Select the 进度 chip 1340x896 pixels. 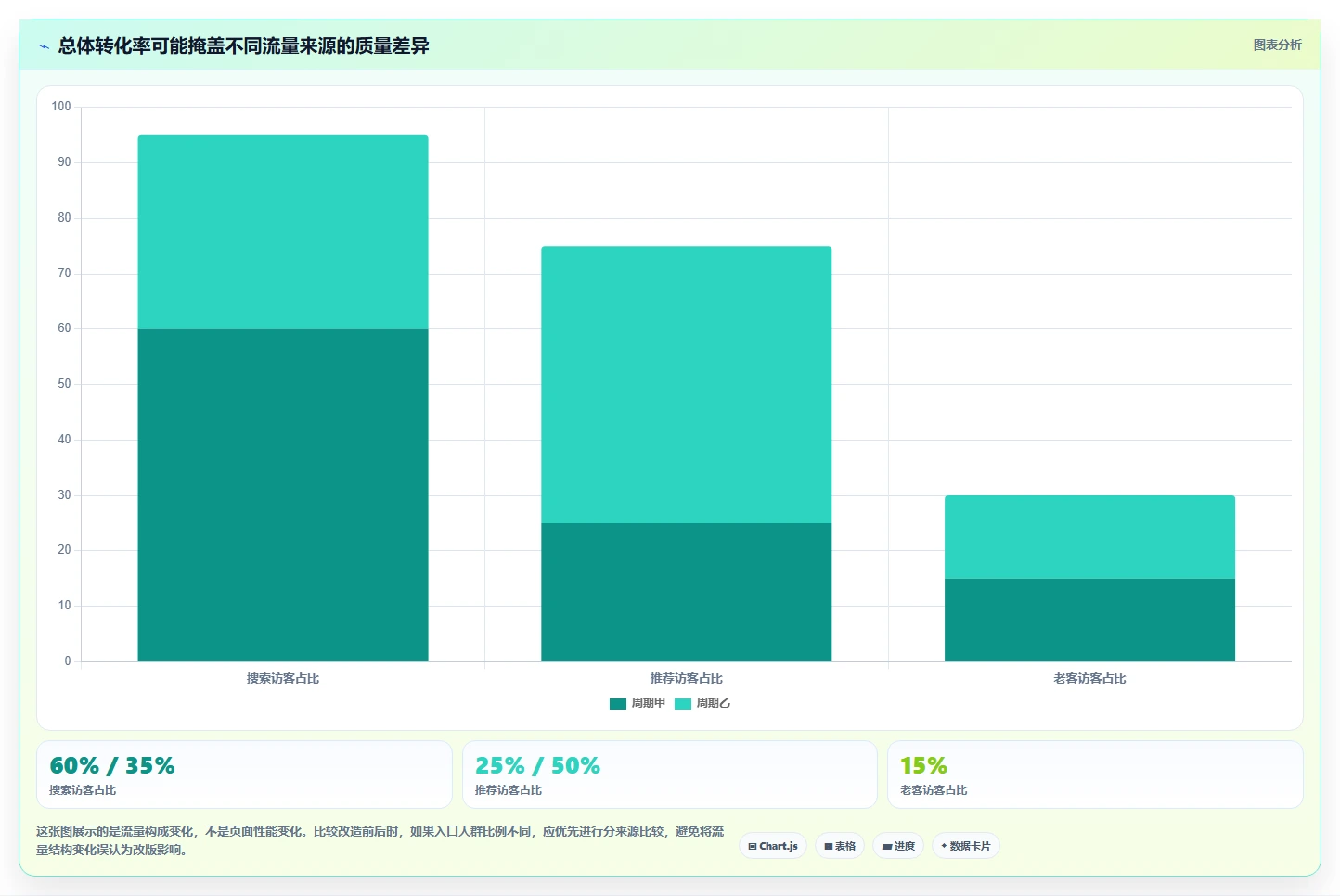coord(898,846)
